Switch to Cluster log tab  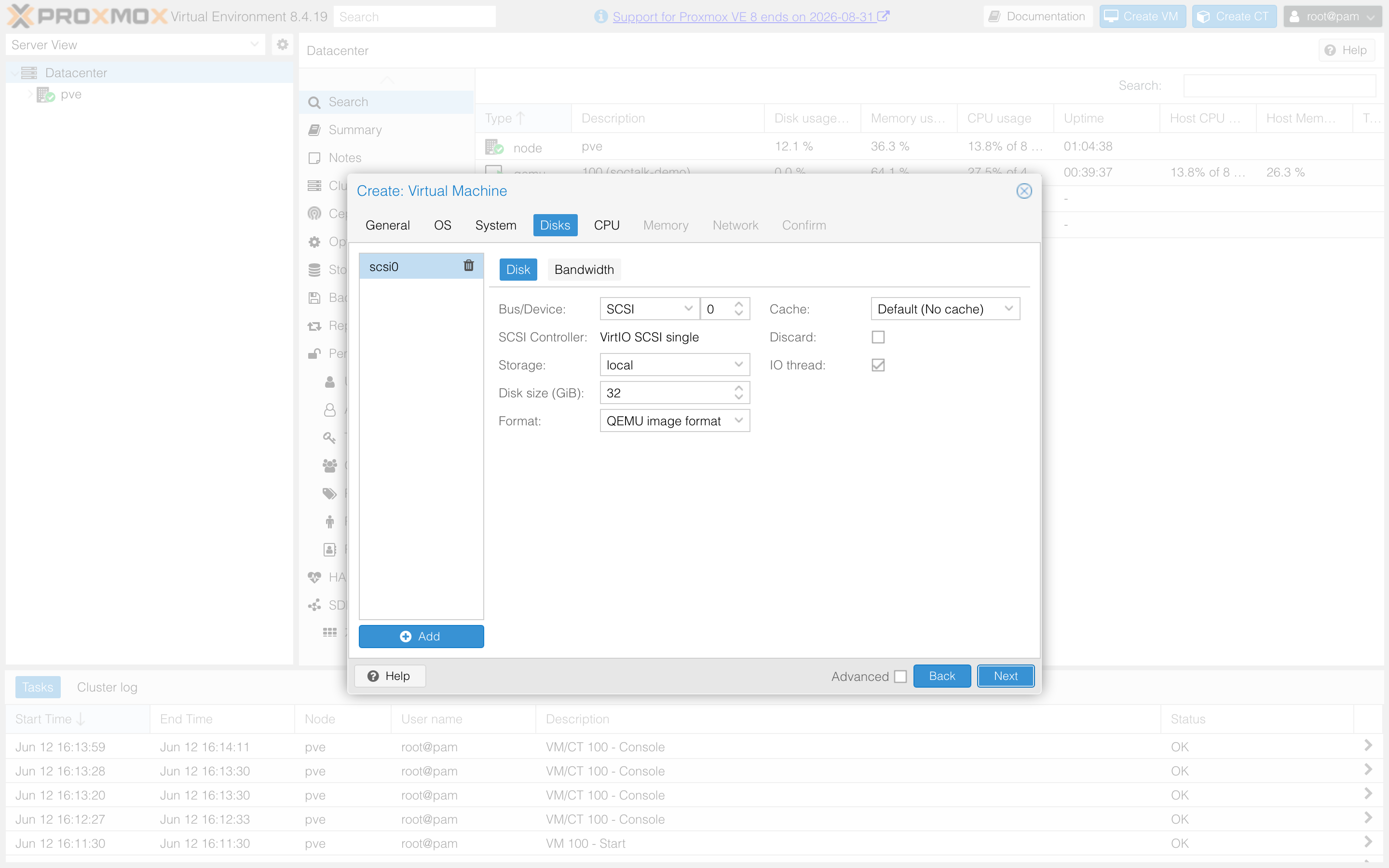click(107, 687)
